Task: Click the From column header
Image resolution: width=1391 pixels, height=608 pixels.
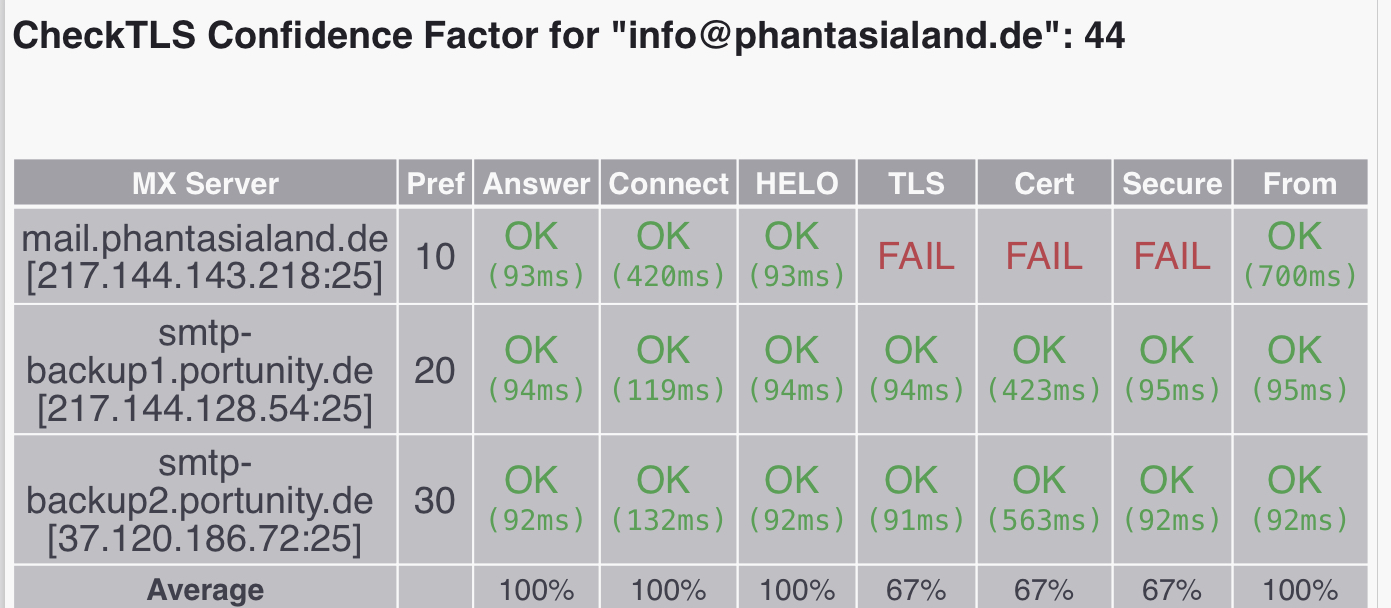Action: point(1300,183)
